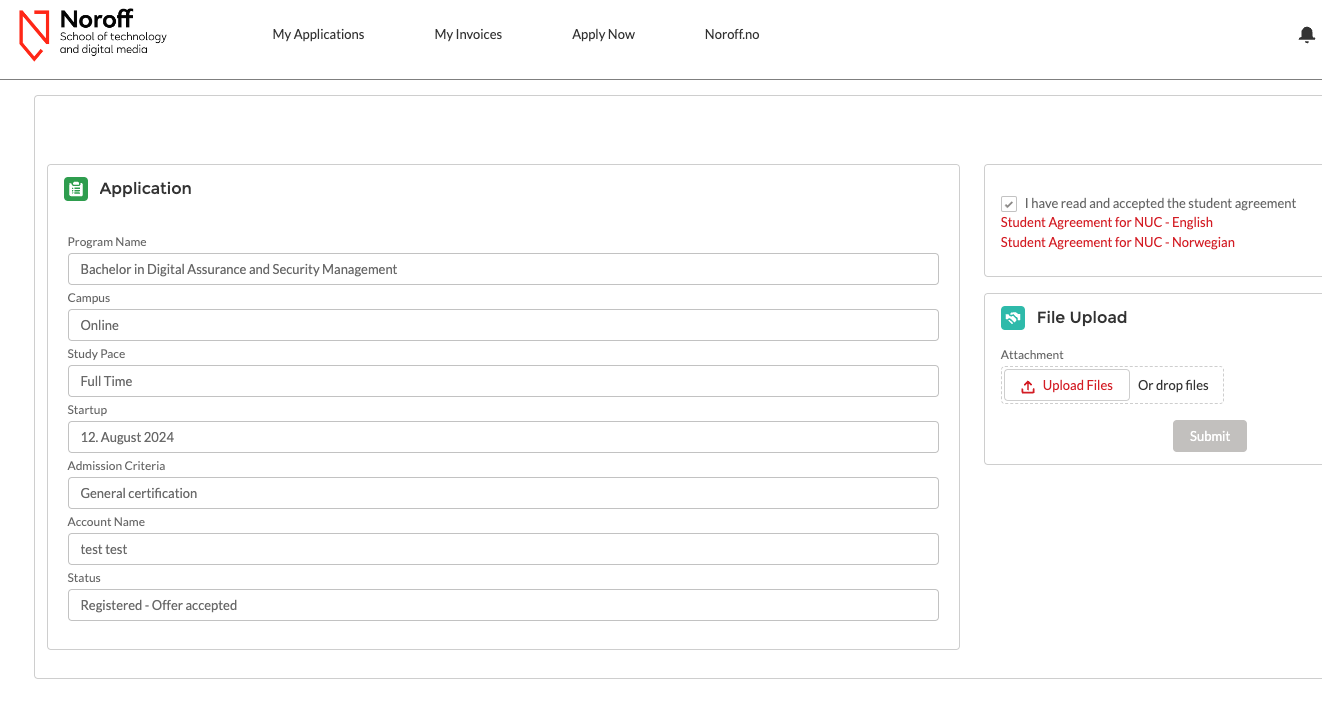Select the Campus field showing Online
1322x727 pixels.
503,324
